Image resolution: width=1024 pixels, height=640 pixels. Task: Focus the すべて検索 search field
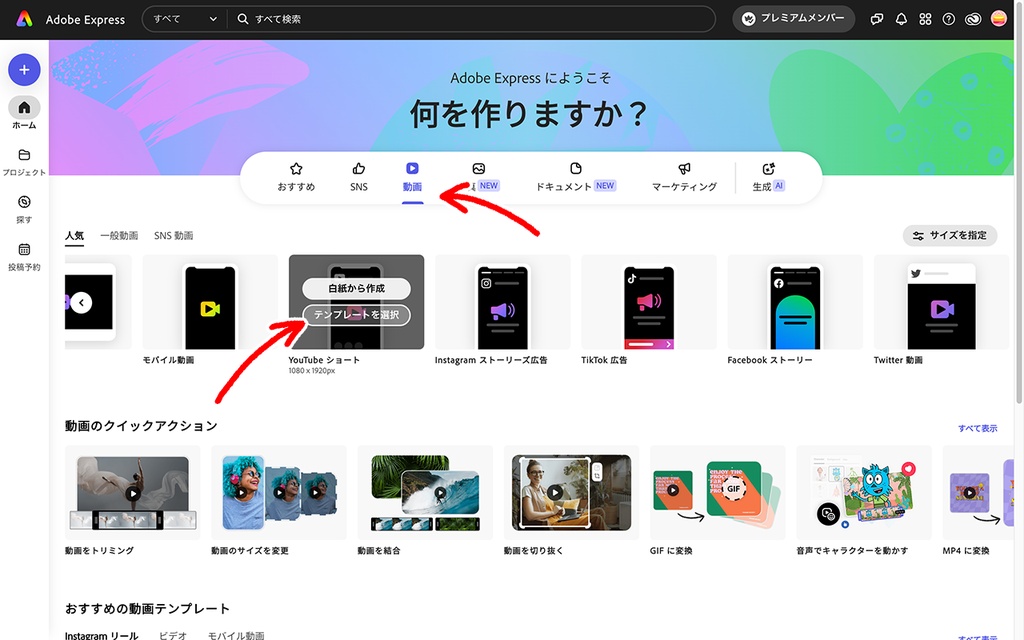(x=470, y=19)
